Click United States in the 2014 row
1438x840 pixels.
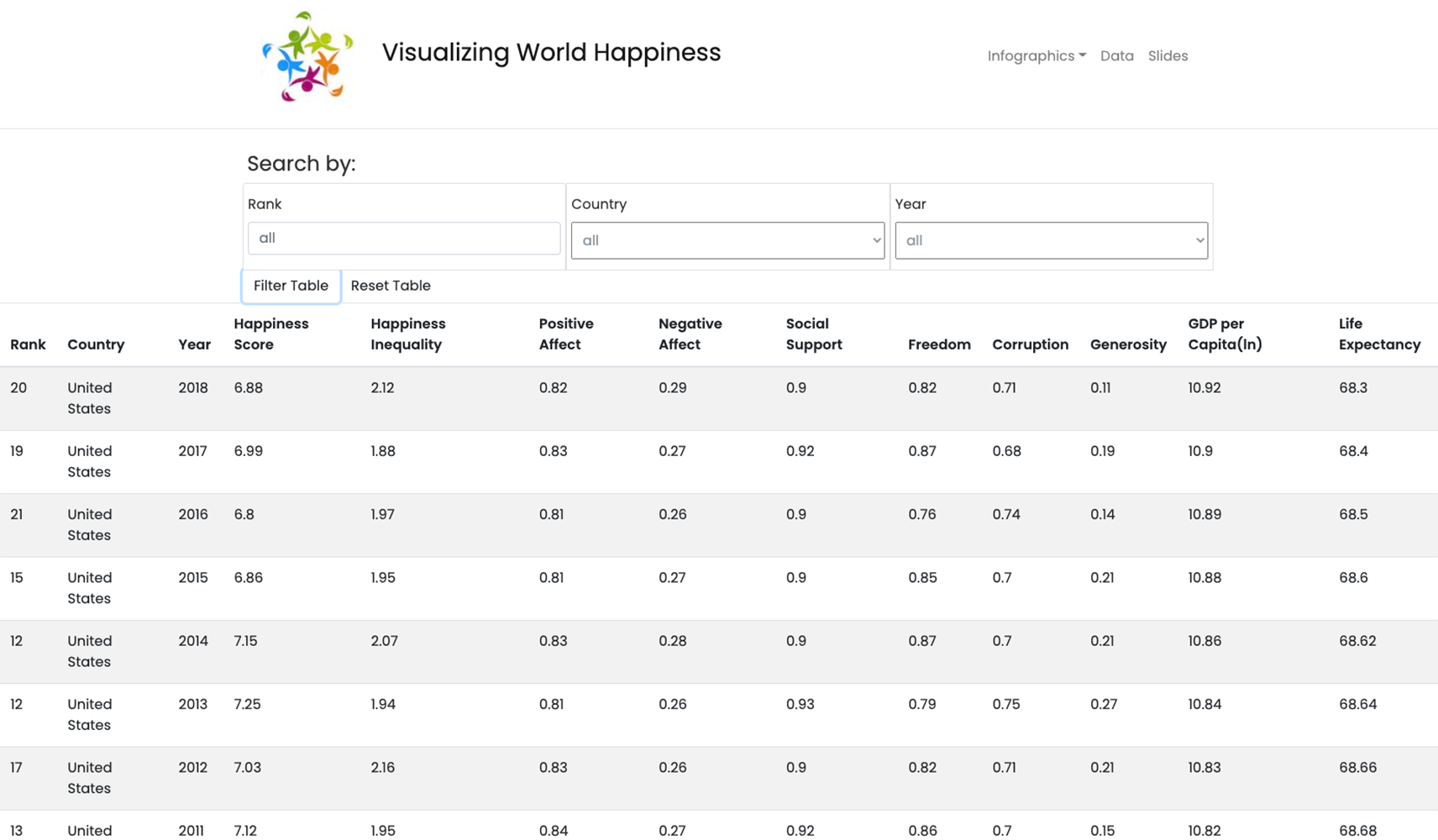point(90,651)
